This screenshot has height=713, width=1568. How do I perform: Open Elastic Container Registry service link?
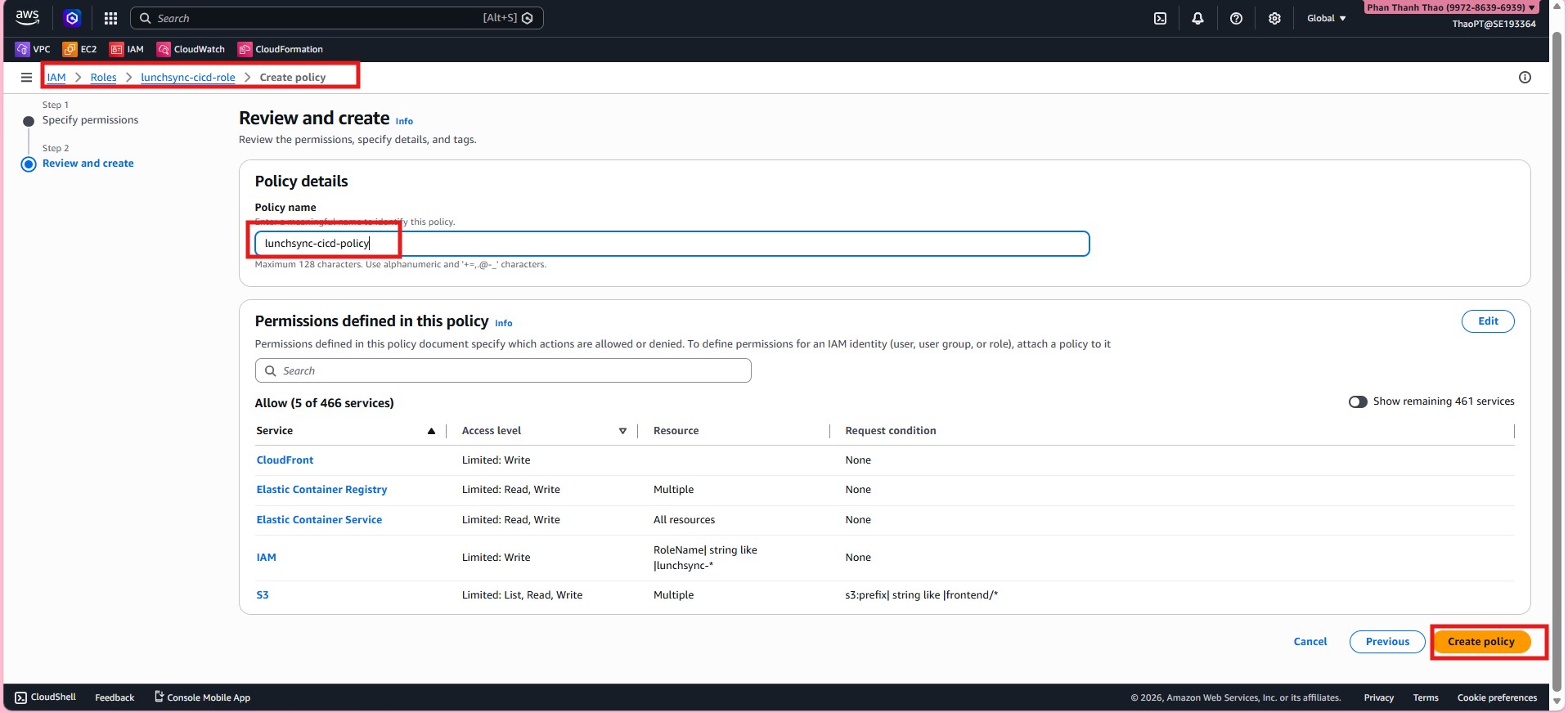(321, 490)
